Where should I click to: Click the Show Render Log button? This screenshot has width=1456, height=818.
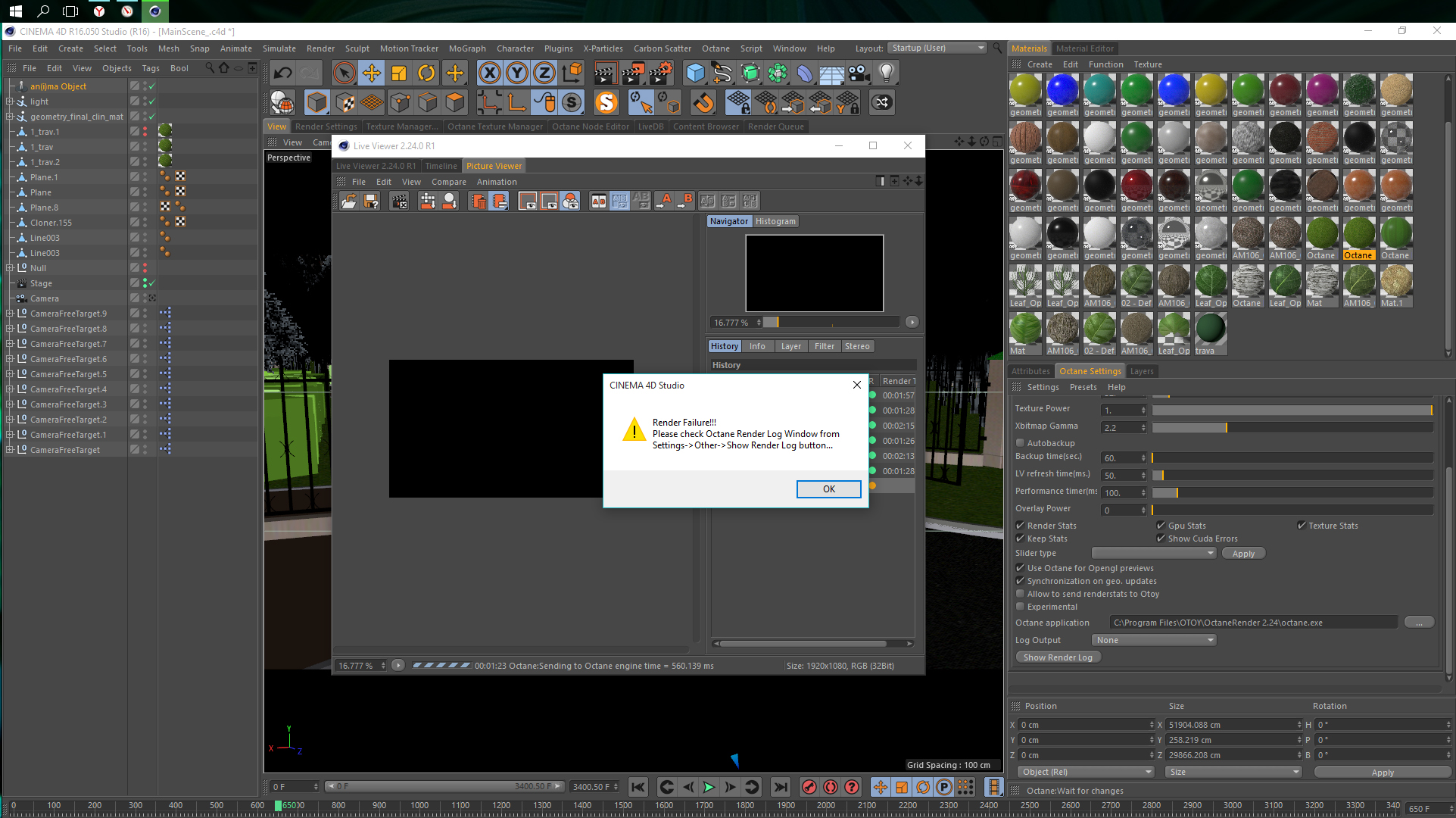click(1058, 657)
